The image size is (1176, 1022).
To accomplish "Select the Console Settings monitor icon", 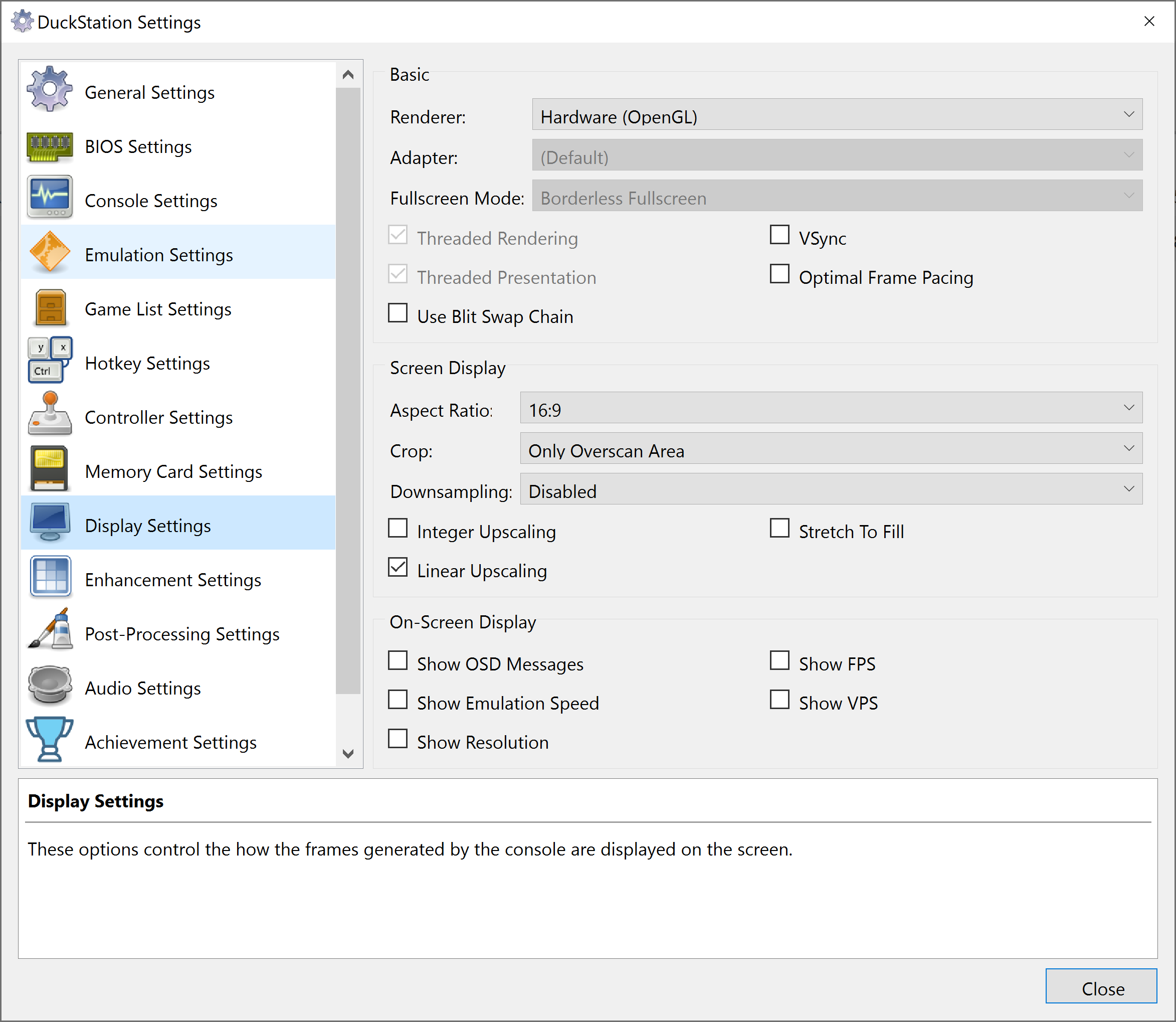I will pos(50,197).
